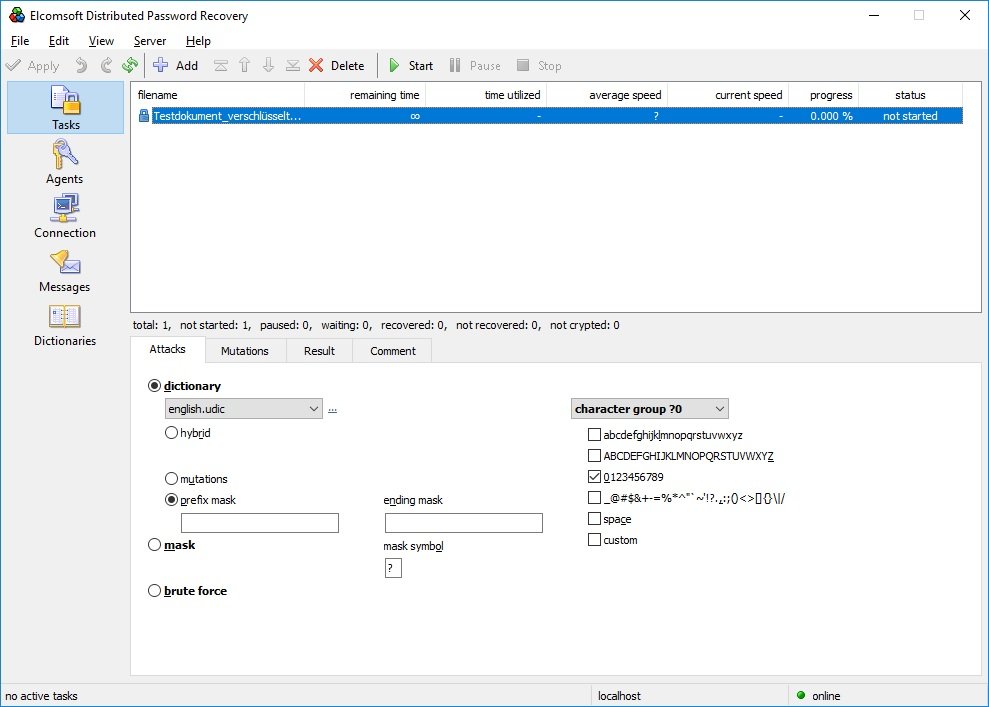The height and width of the screenshot is (707, 989).
Task: Move task to bottom icon
Action: pos(293,66)
